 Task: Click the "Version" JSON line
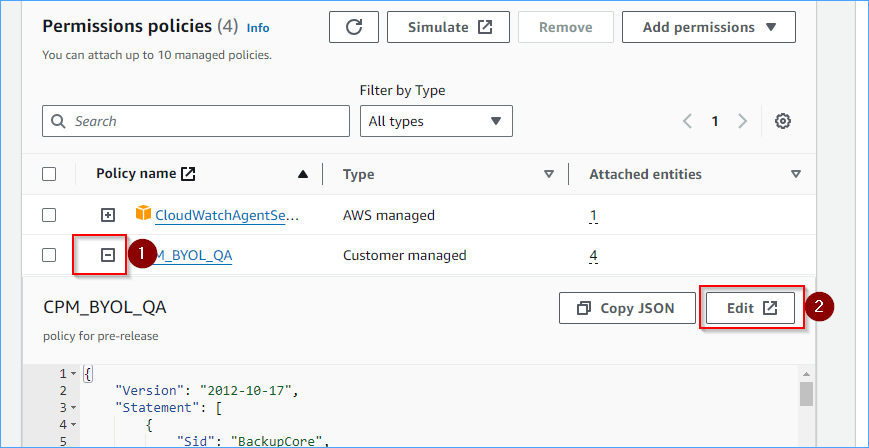pos(207,390)
